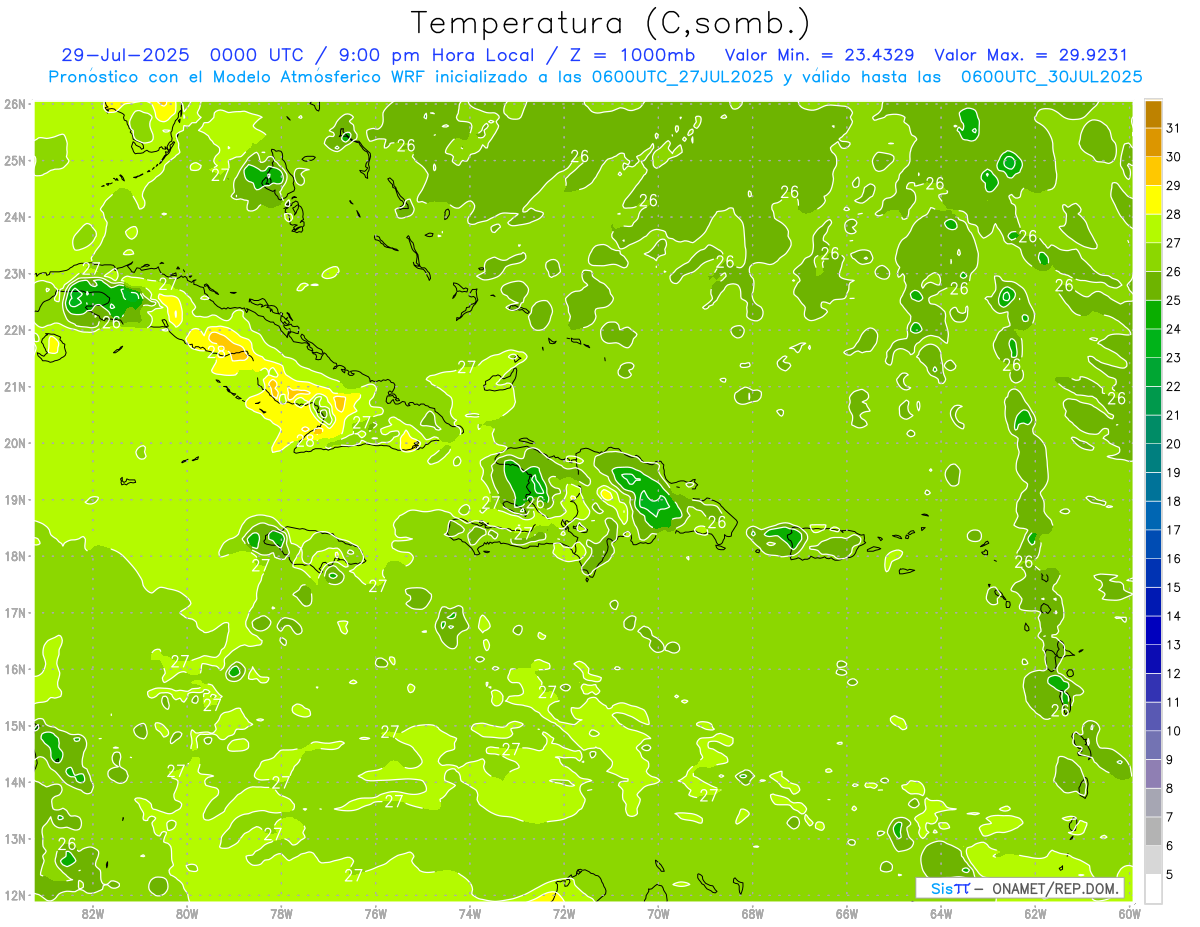Click color bar legend value '30'

1174,157
